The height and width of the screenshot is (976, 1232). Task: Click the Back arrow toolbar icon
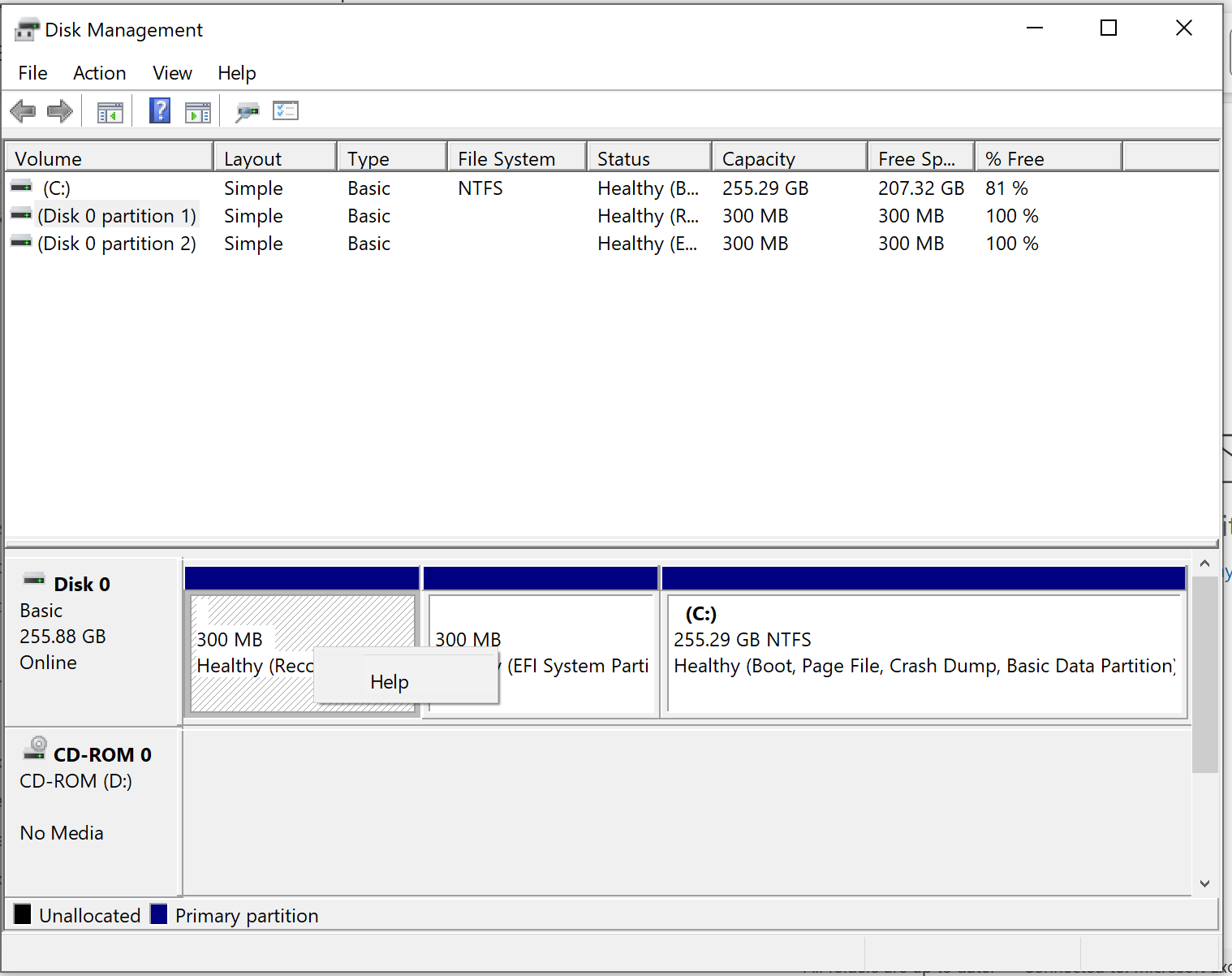[23, 110]
